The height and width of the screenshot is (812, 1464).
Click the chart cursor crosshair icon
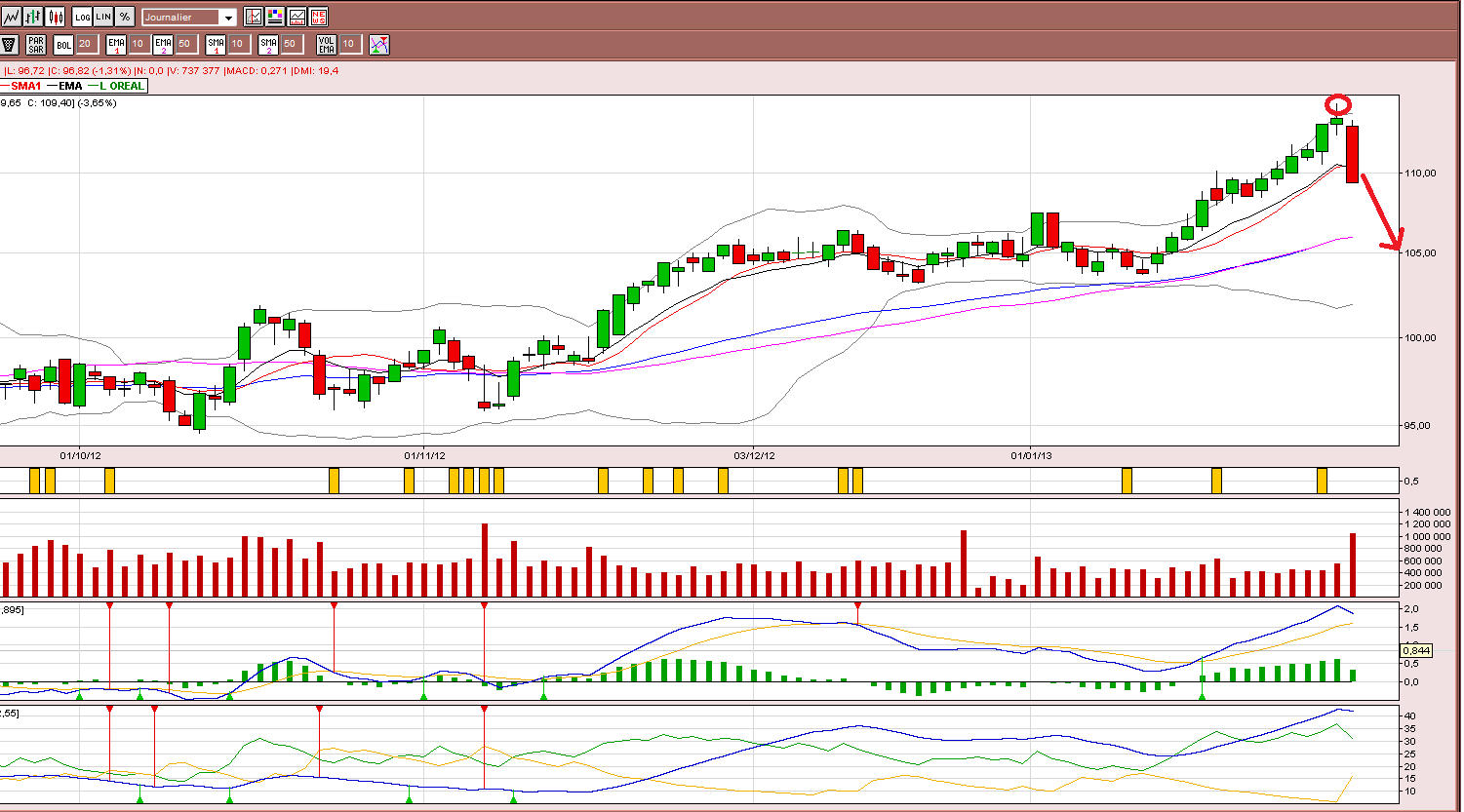pyautogui.click(x=254, y=17)
